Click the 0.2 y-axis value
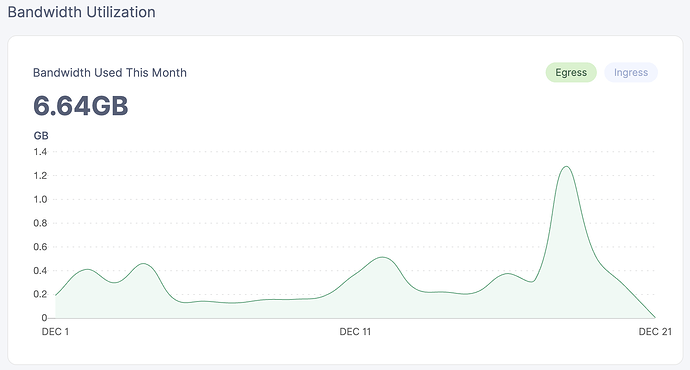Image resolution: width=690 pixels, height=370 pixels. [x=40, y=294]
